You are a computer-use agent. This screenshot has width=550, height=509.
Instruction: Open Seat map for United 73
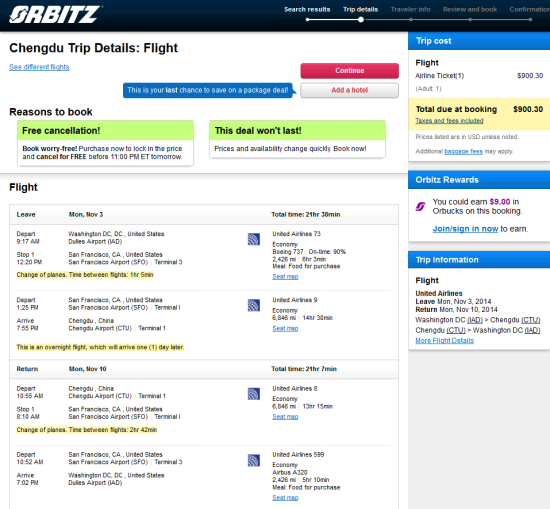click(285, 276)
